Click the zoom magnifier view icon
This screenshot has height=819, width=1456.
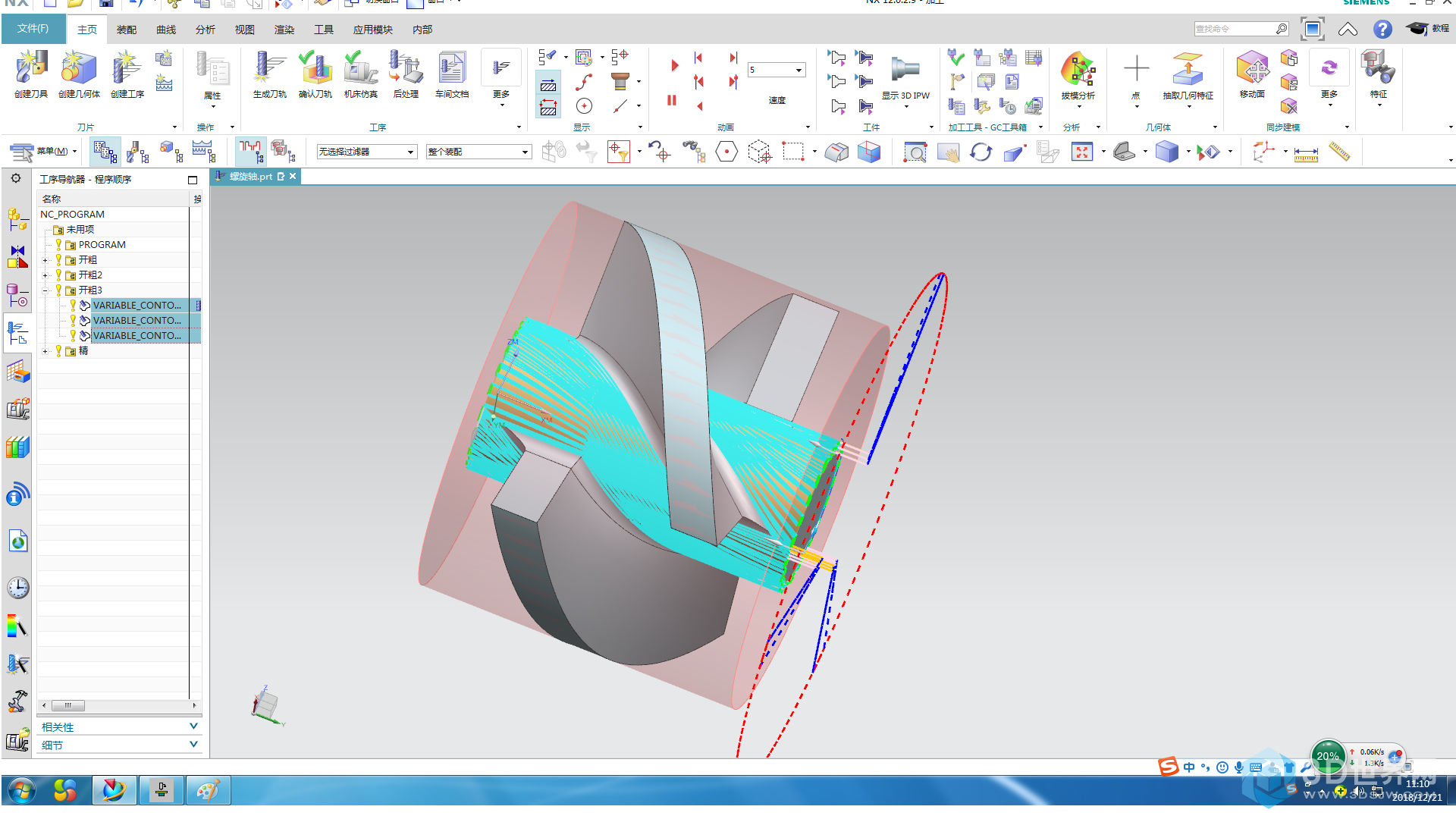915,152
